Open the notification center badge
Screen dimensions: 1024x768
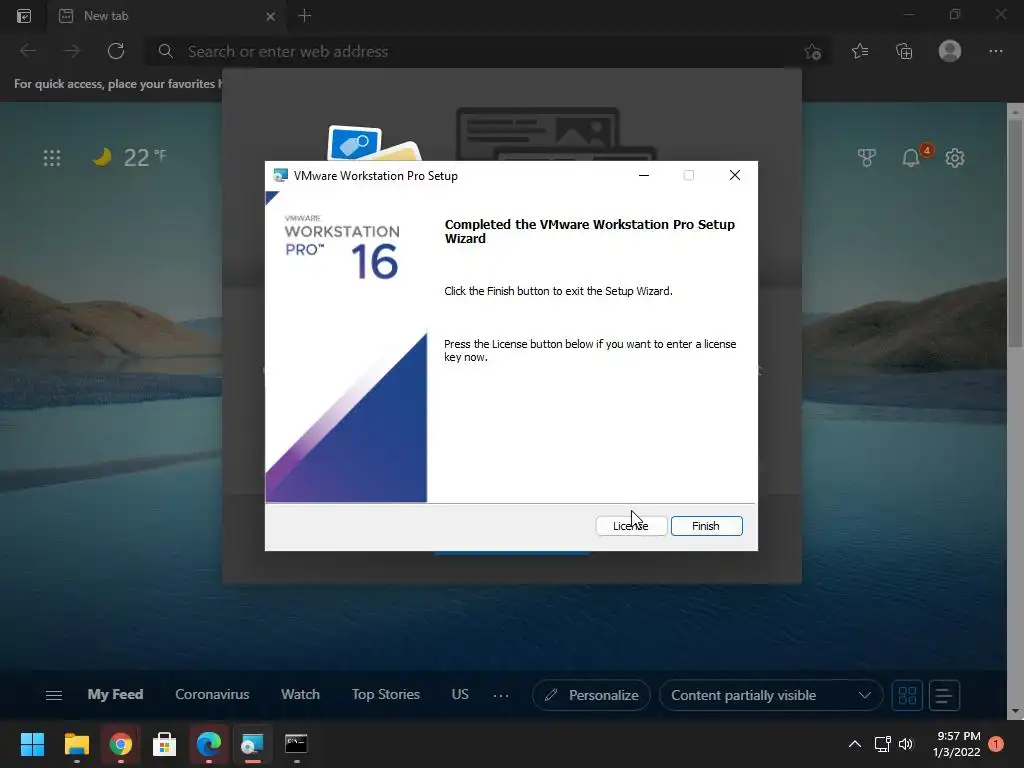996,744
